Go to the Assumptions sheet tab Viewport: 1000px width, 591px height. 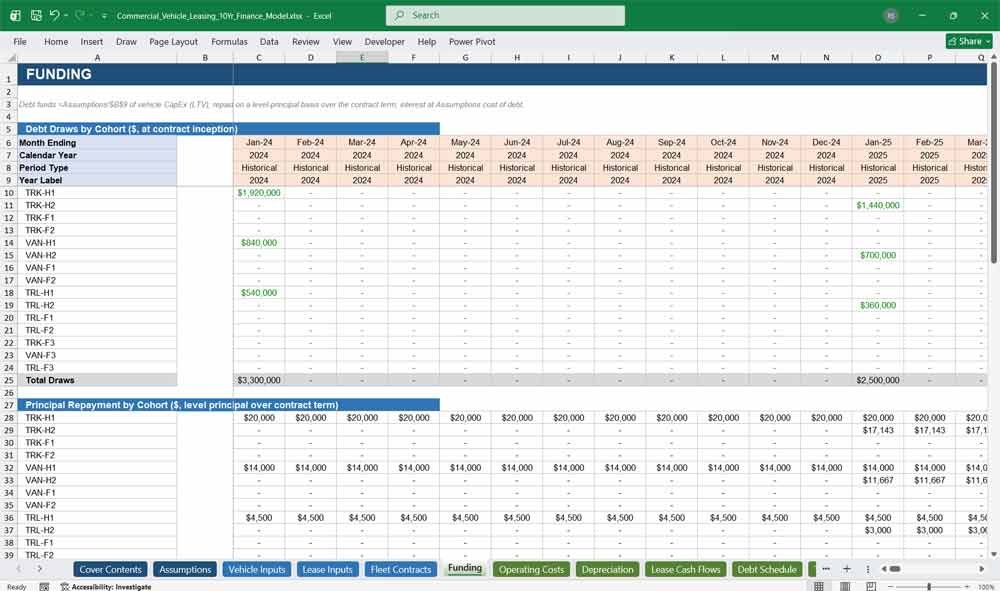coord(185,569)
